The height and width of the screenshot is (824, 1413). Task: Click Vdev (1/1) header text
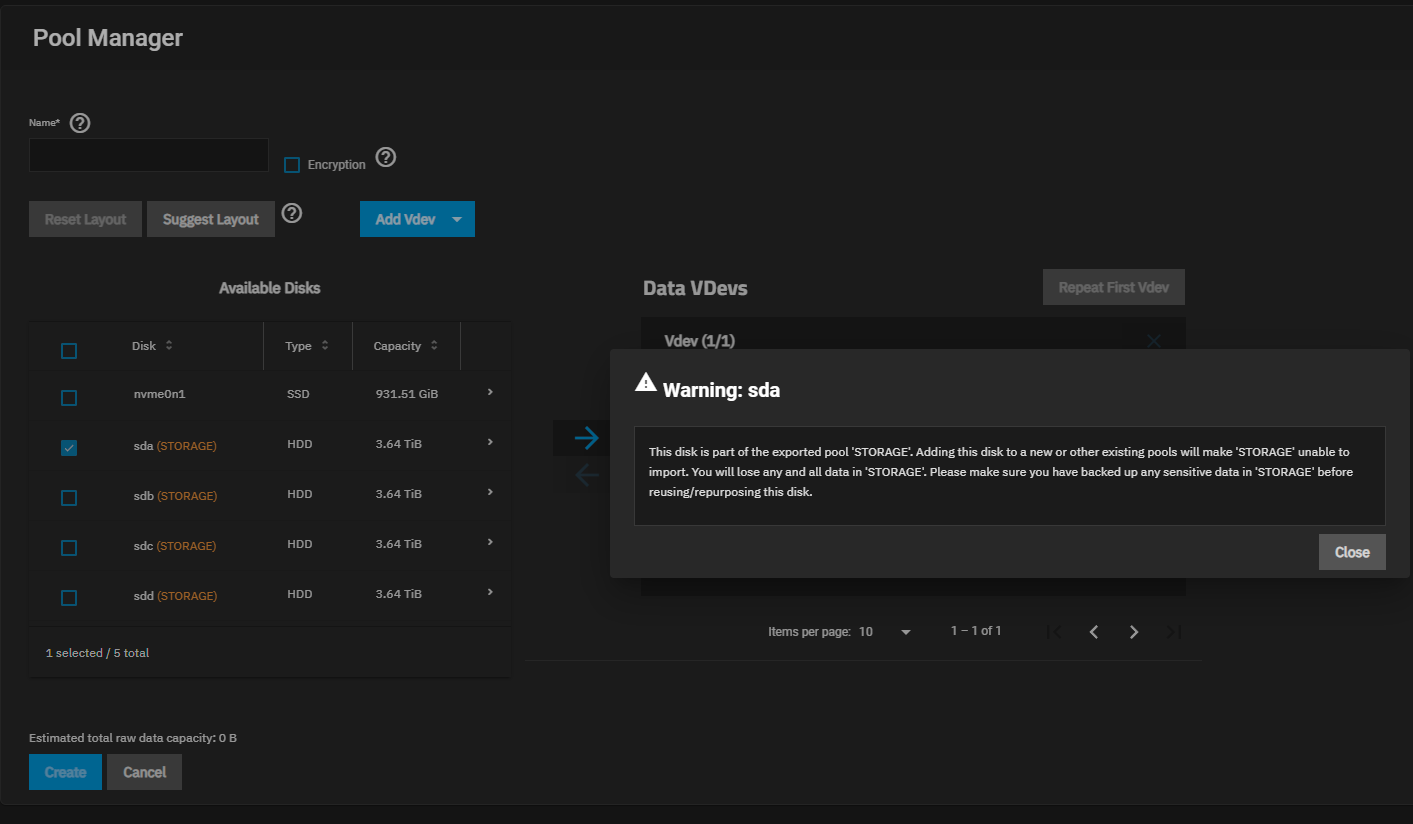point(700,341)
